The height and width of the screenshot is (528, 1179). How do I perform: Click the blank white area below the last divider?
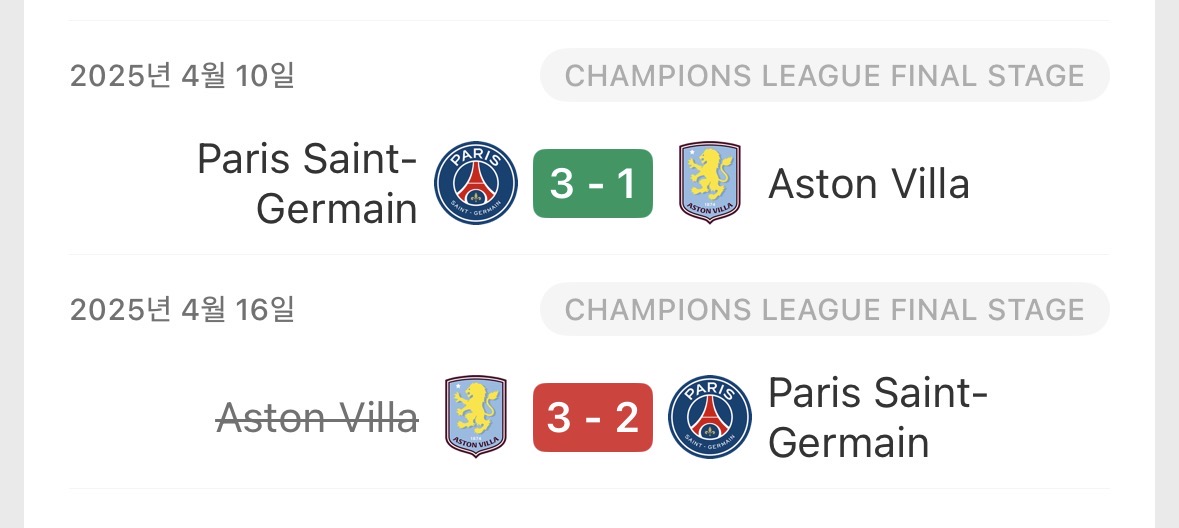(x=589, y=510)
